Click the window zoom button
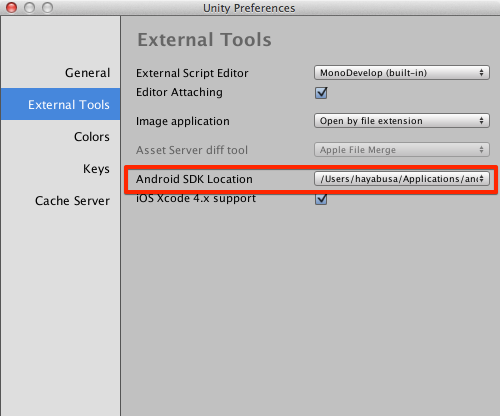 click(47, 7)
